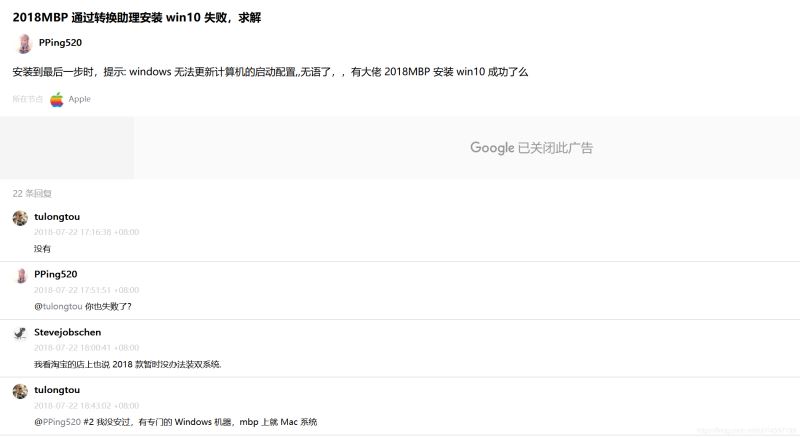
Task: Open tulongtou's username in the fourth reply
Action: pos(57,389)
